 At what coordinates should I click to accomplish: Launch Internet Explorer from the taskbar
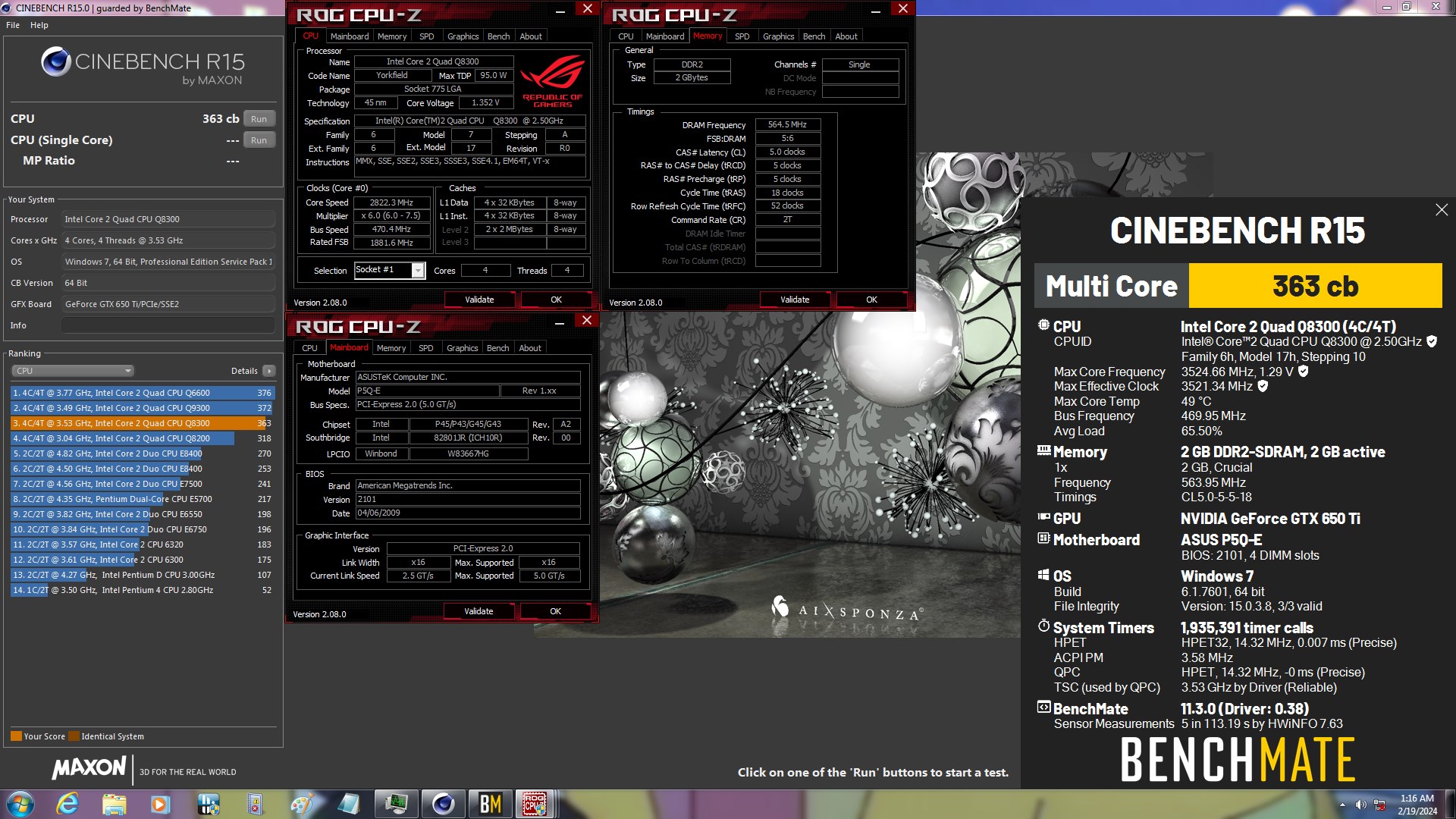(67, 804)
